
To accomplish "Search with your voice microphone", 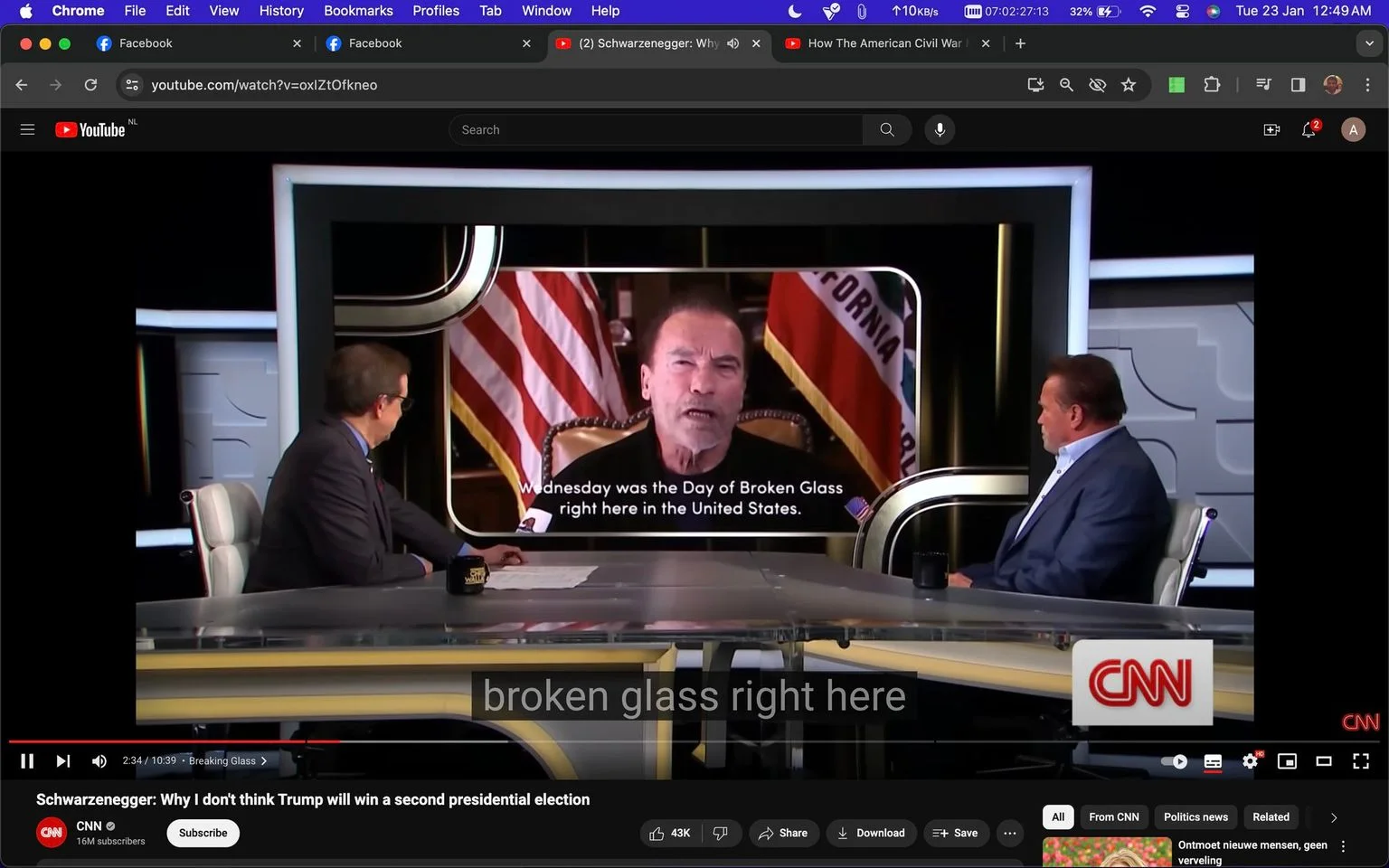I will tap(940, 130).
